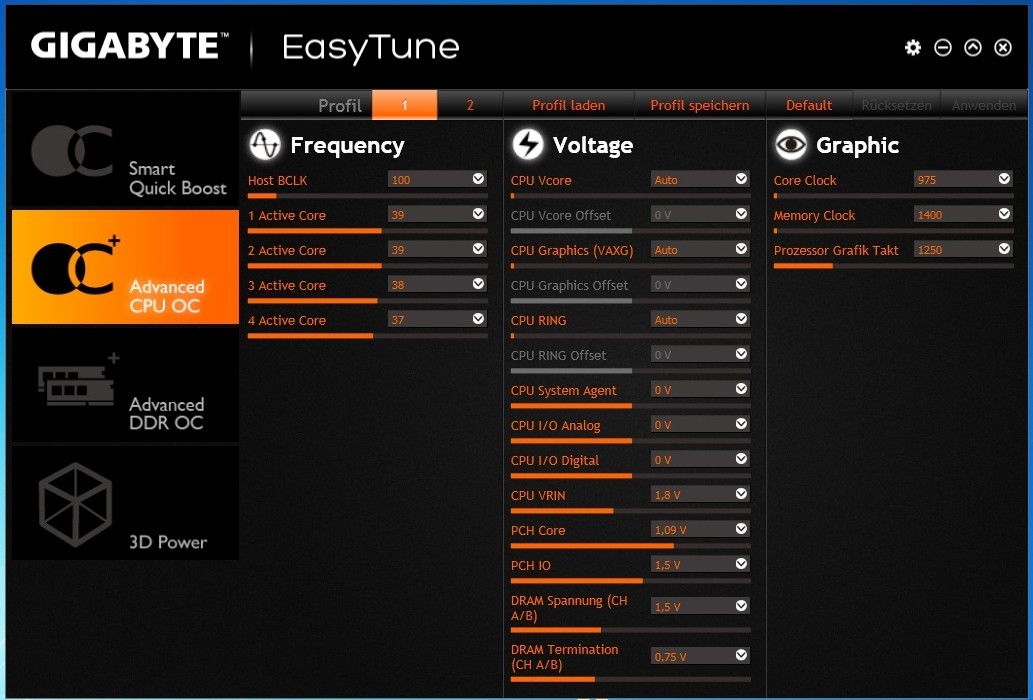Click the Advanced DDR OC memory icon
The image size is (1033, 700).
(79, 381)
